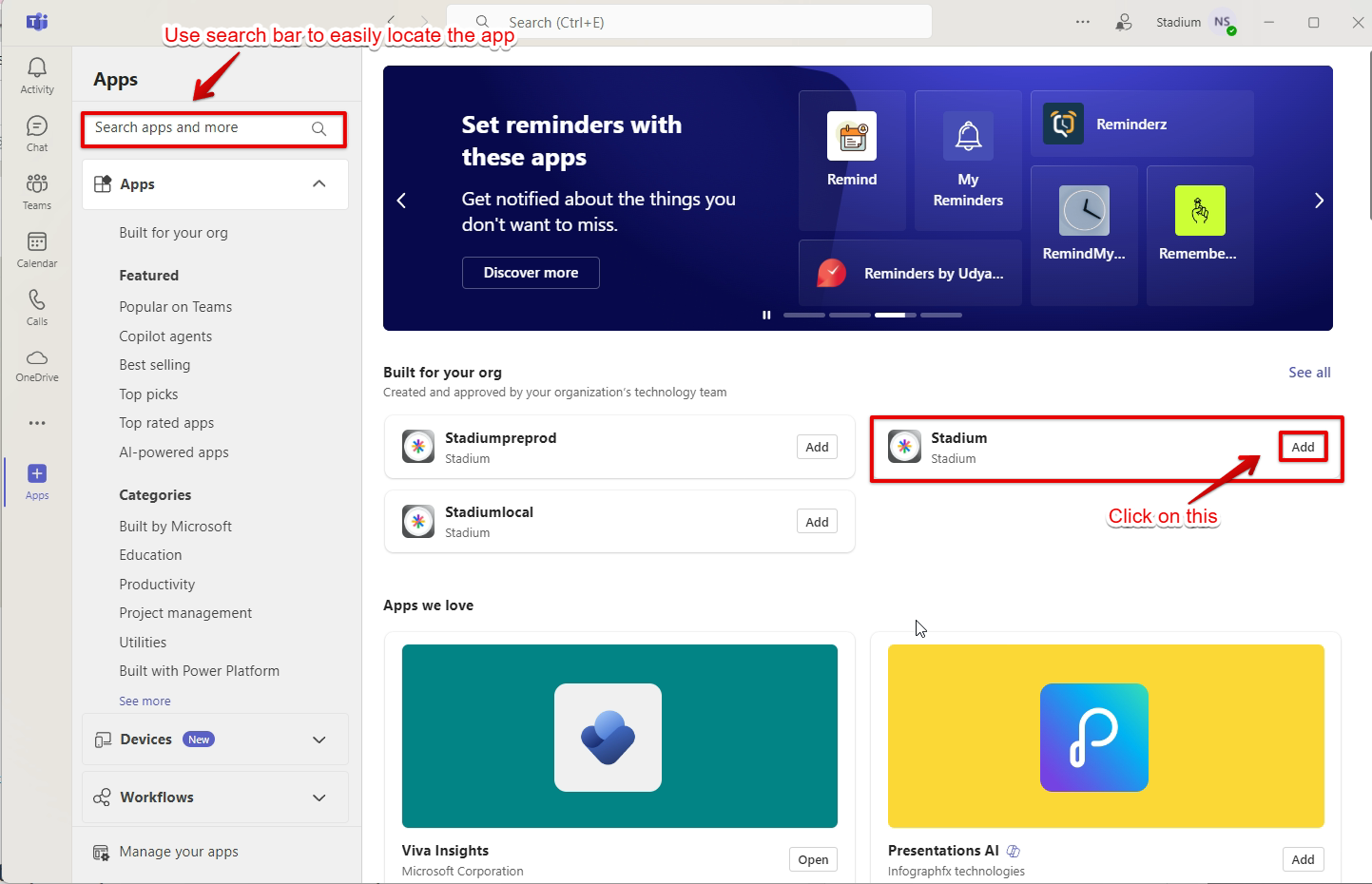
Task: Collapse the Apps section chevron
Action: point(319,184)
